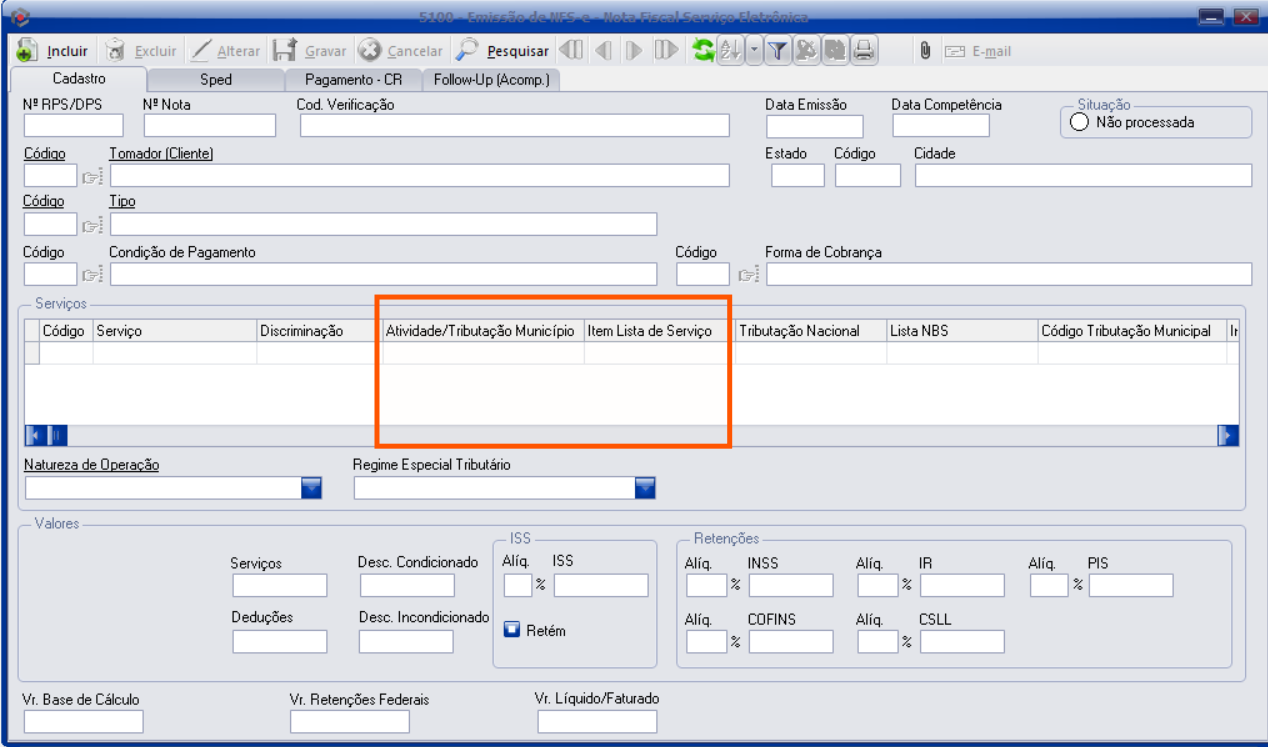Open the funnel filter icon

pos(779,50)
